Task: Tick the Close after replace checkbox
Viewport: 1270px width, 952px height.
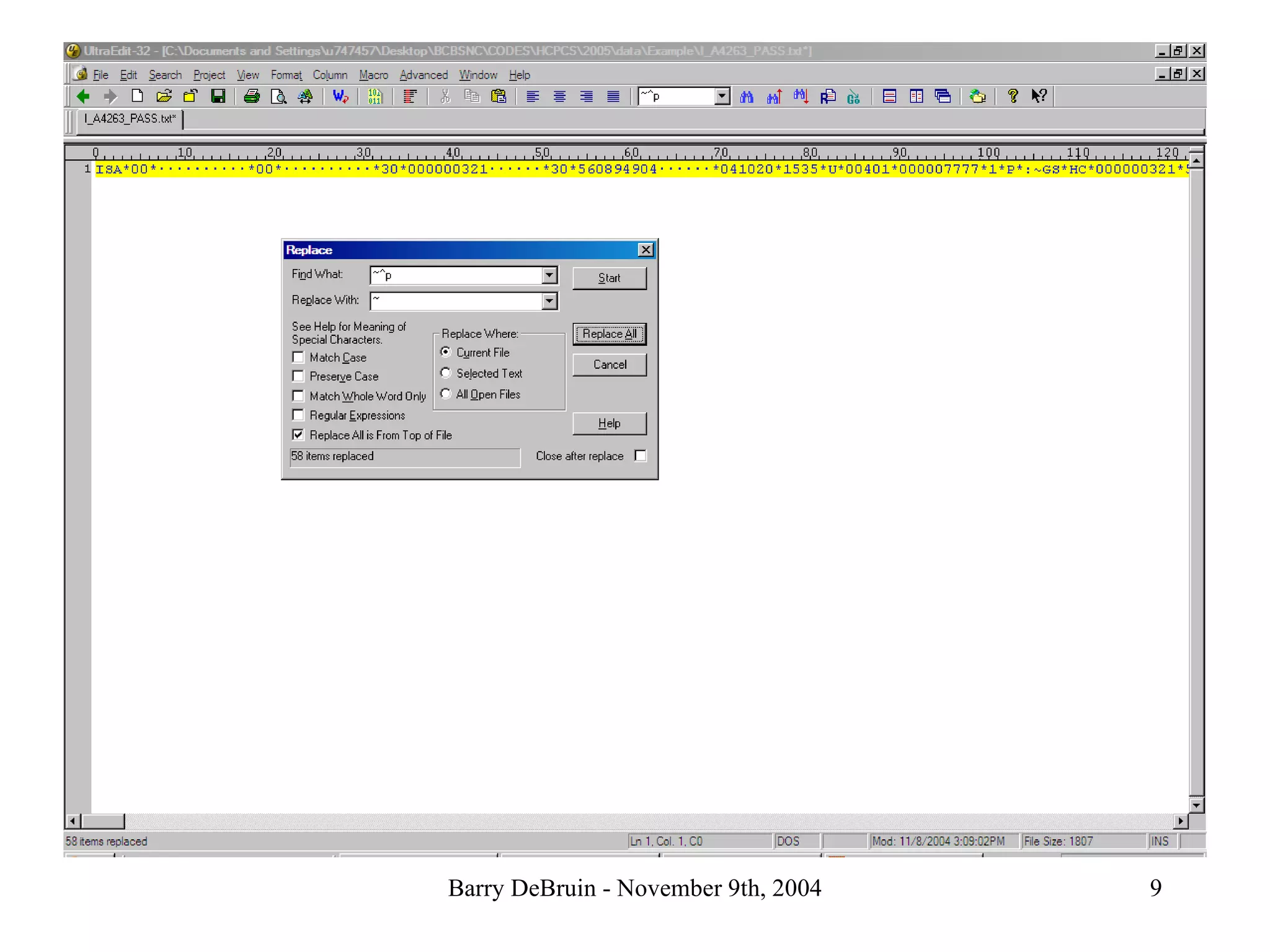Action: (x=641, y=456)
